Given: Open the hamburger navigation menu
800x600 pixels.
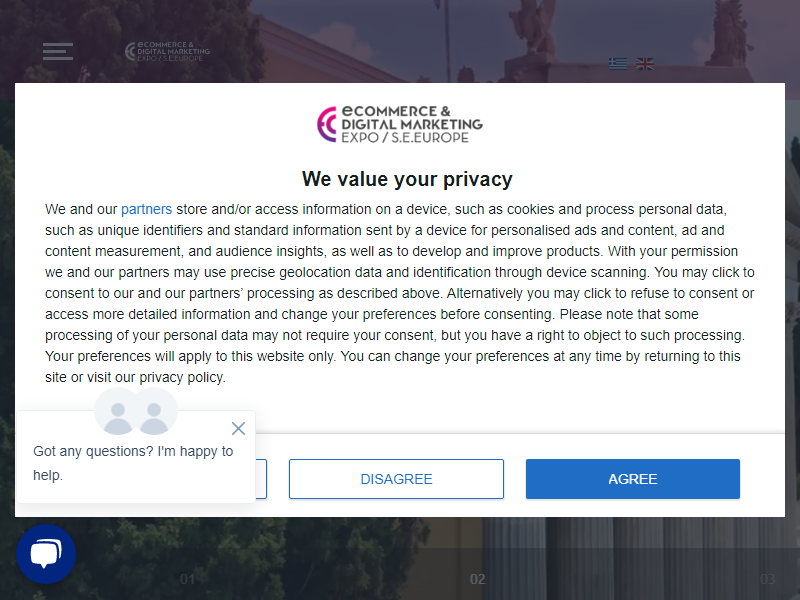Looking at the screenshot, I should pyautogui.click(x=58, y=52).
